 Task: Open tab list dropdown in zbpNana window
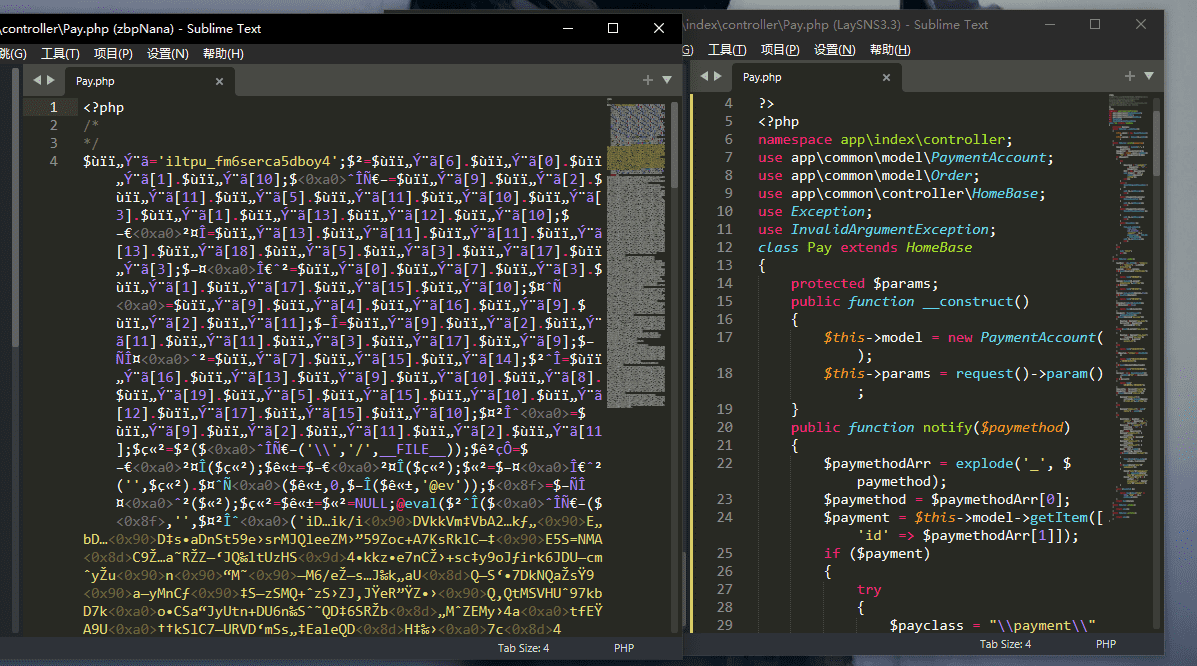tap(667, 80)
